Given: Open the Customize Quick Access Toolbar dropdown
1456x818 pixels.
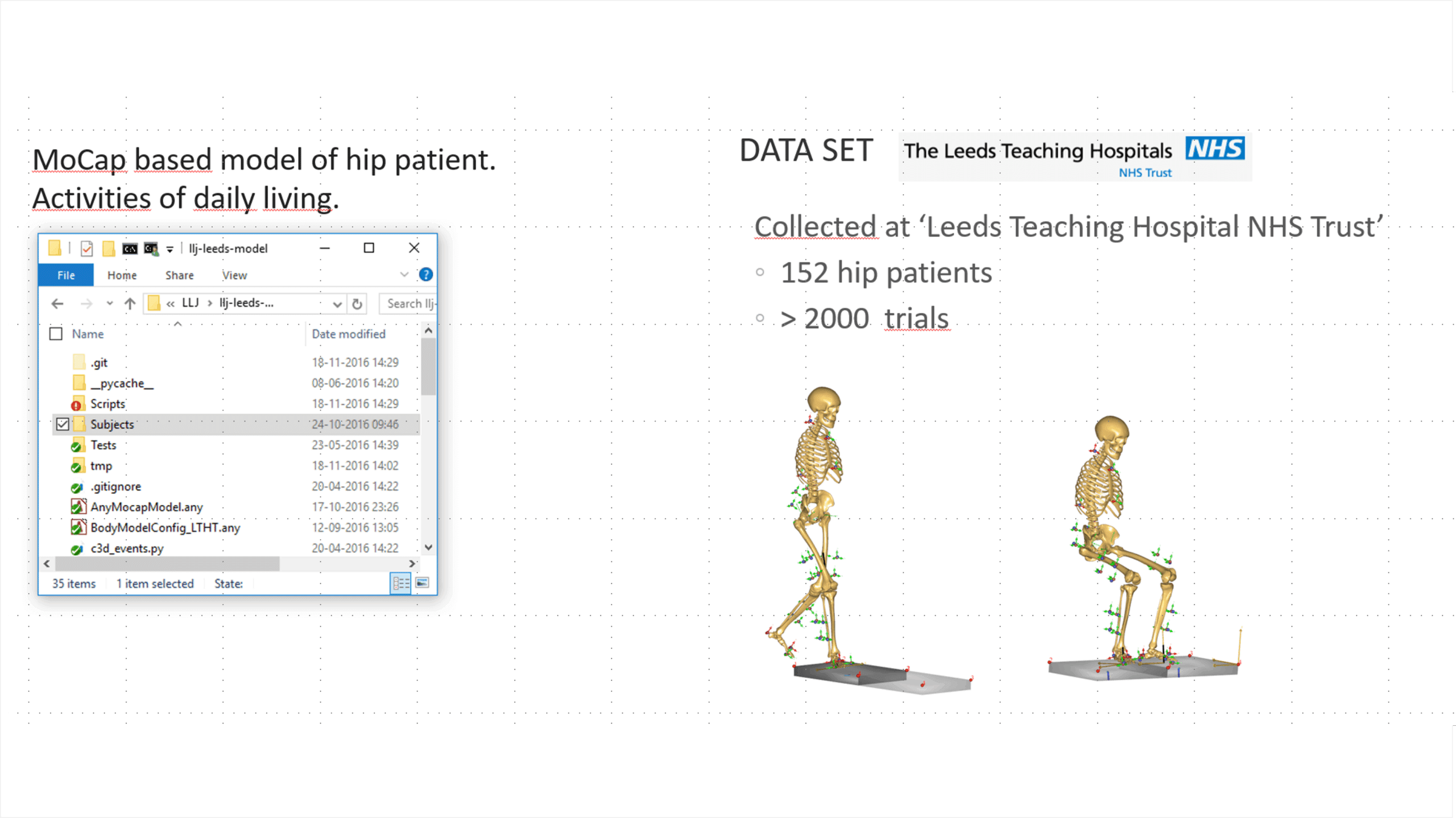Looking at the screenshot, I should [x=169, y=249].
